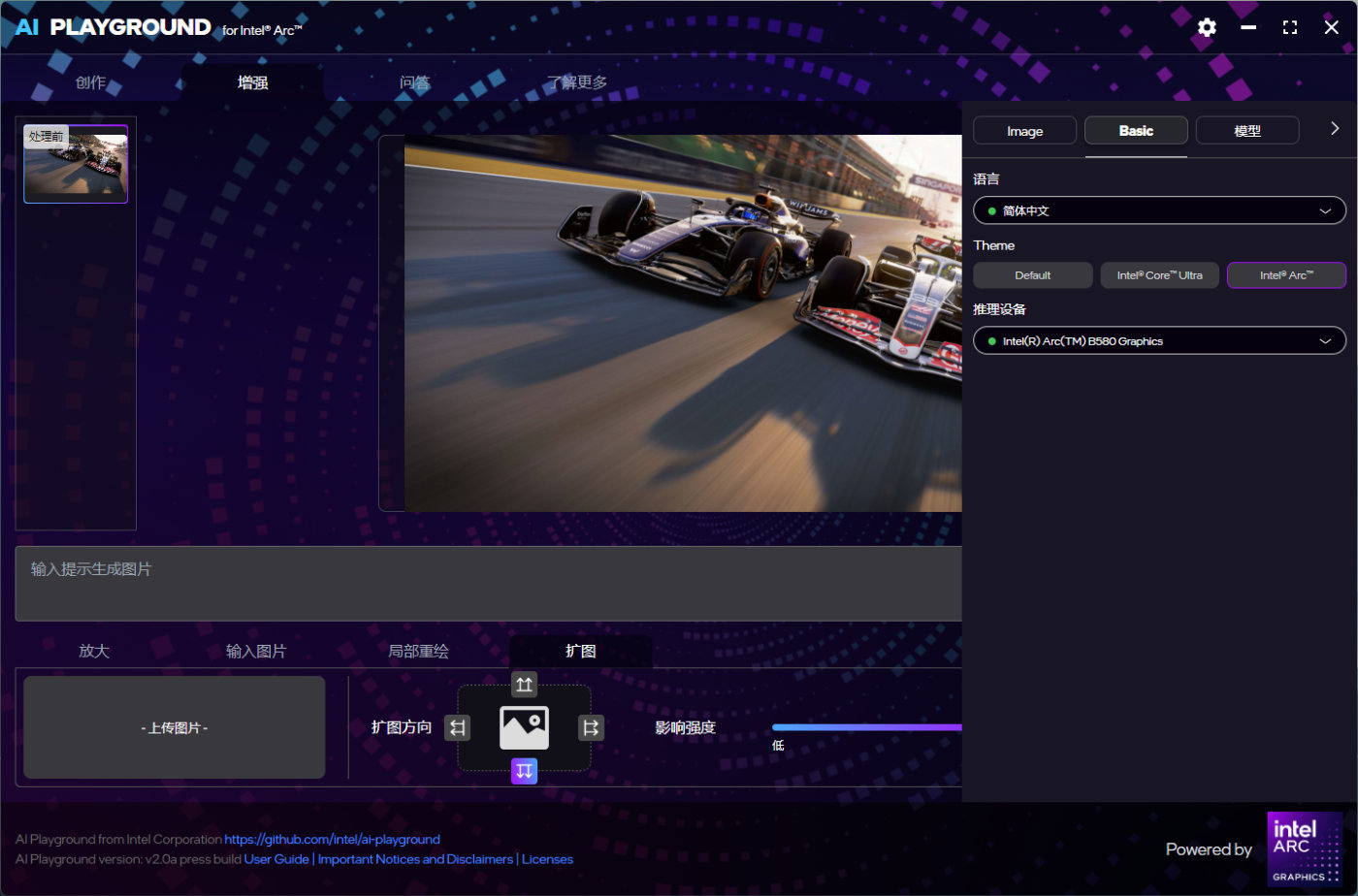The width and height of the screenshot is (1358, 896).
Task: Select the Intel Arc theme
Action: (x=1286, y=275)
